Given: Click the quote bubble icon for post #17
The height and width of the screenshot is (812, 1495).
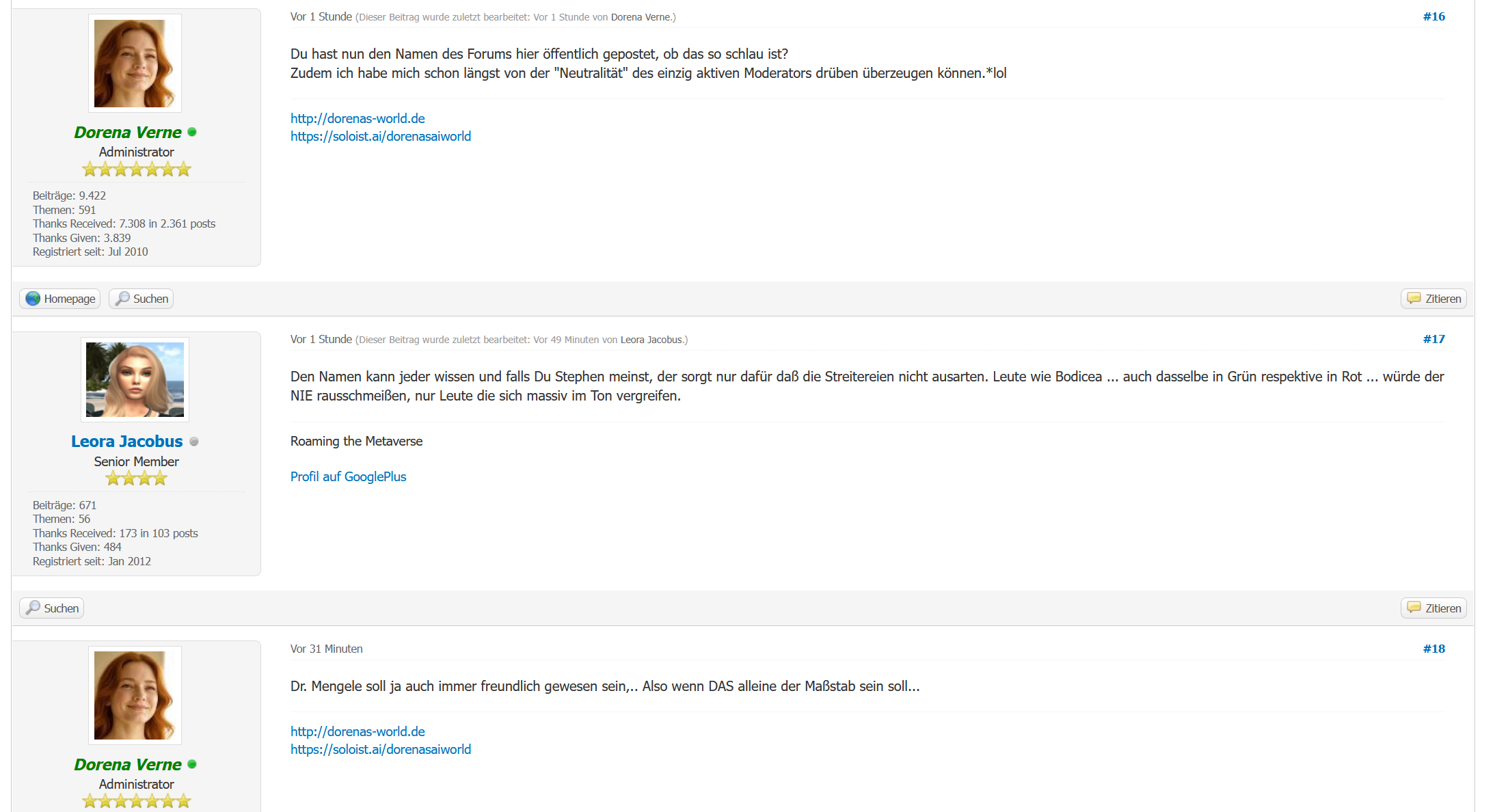Looking at the screenshot, I should coord(1414,608).
